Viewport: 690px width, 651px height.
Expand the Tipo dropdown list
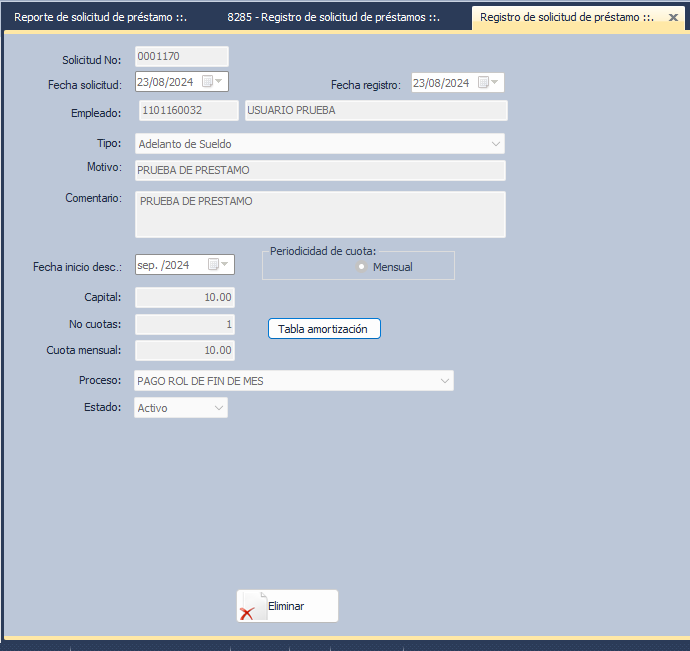tap(496, 144)
